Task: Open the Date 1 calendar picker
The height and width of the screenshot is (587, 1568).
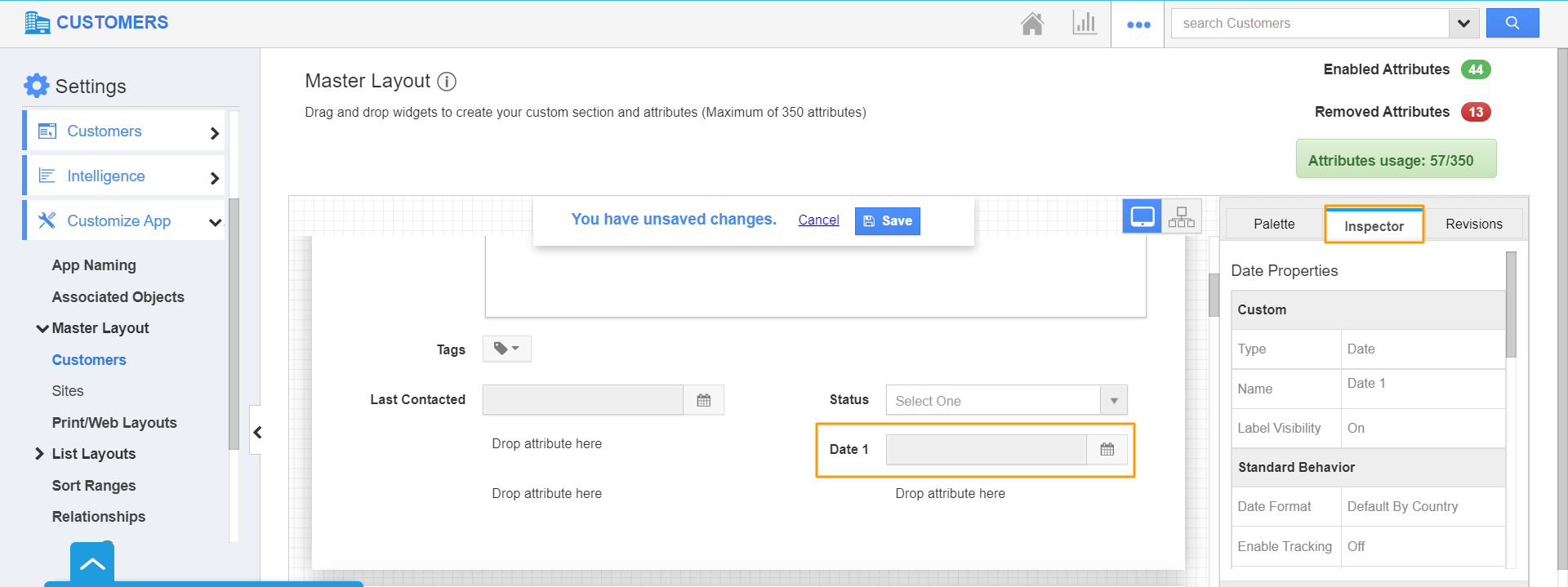Action: pyautogui.click(x=1107, y=450)
